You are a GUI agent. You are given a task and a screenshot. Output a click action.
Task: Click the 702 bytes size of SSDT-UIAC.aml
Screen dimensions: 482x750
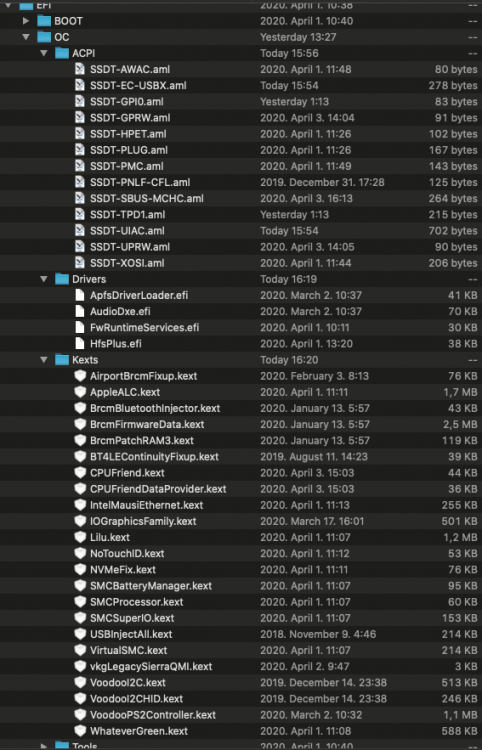point(453,231)
